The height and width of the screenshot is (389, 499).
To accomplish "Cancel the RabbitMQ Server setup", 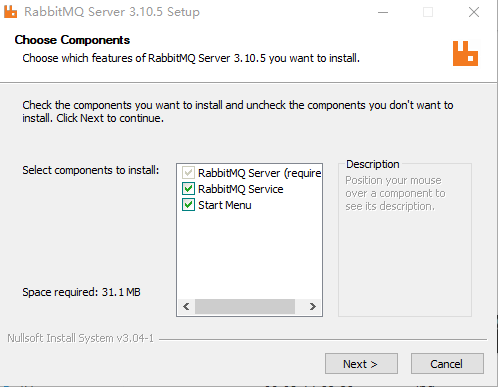I will tap(447, 364).
